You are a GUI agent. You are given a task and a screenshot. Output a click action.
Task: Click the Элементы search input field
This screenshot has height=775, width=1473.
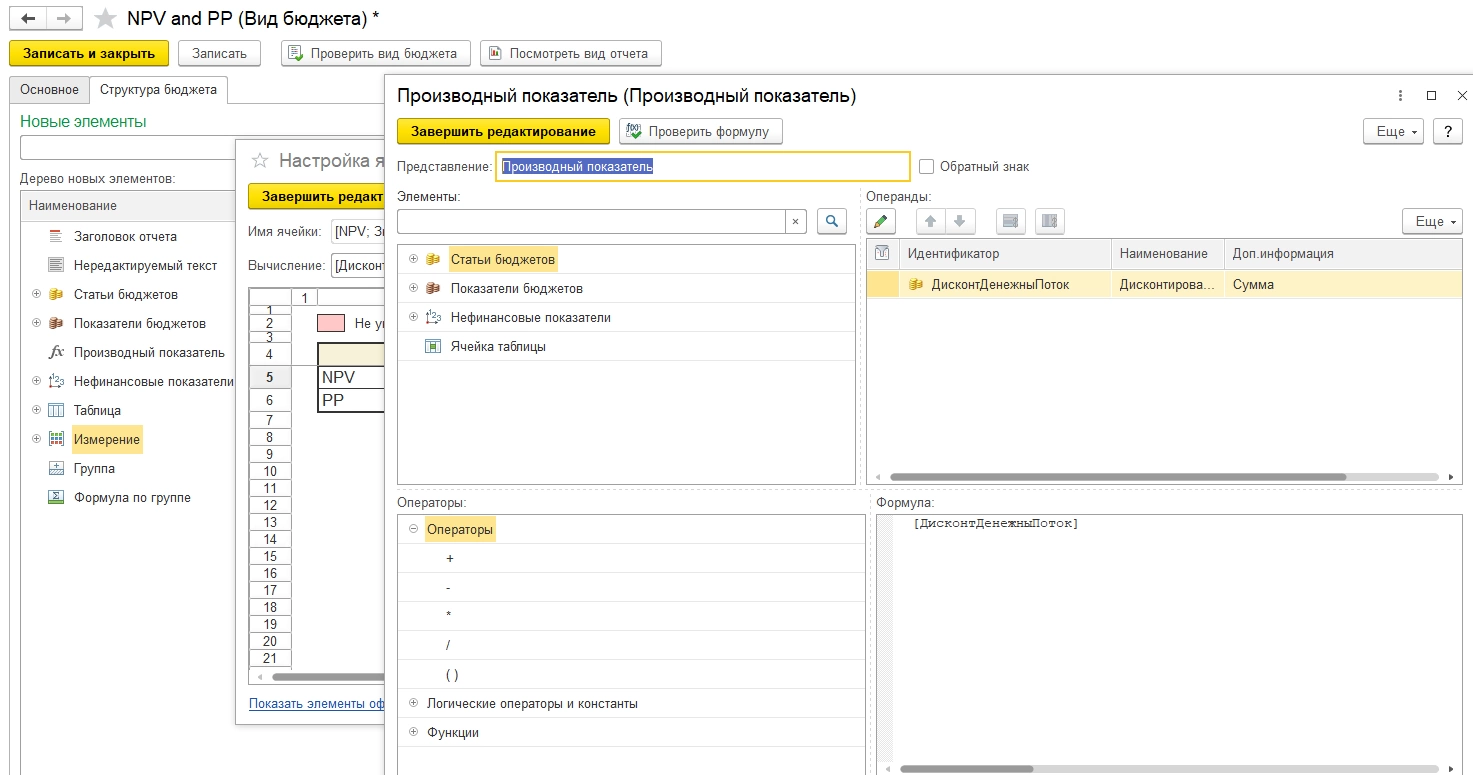tap(591, 221)
